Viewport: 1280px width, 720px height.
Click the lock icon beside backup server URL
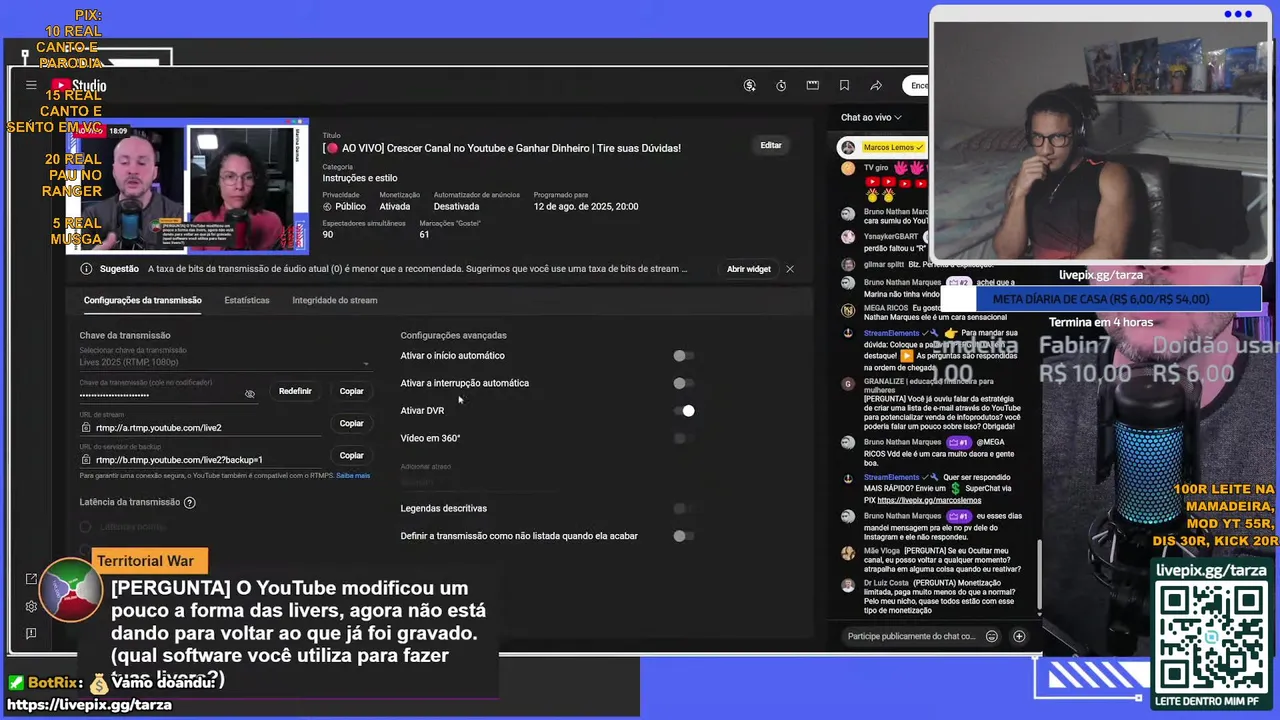point(86,460)
